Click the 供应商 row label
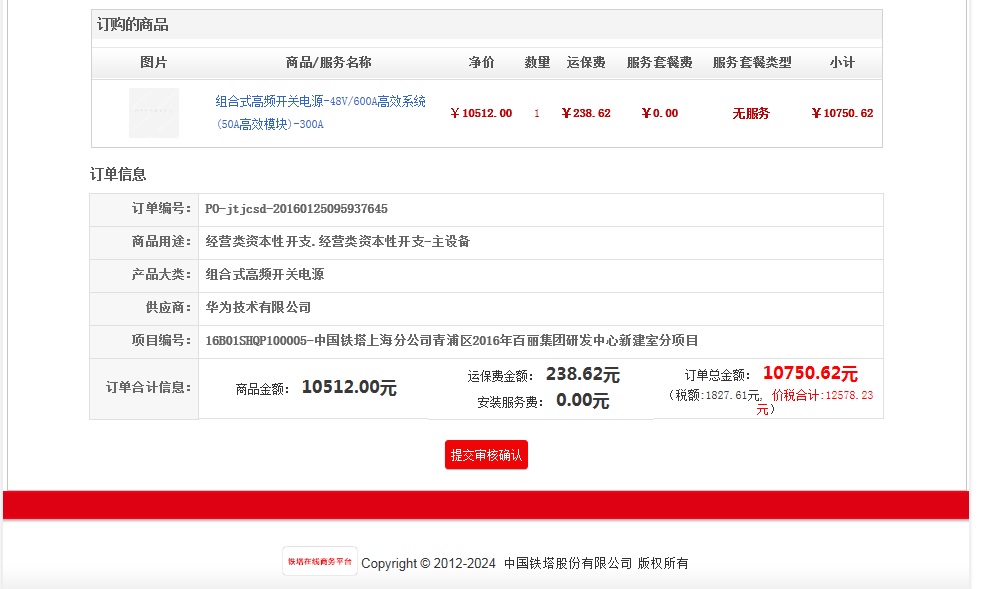Viewport: 981px width, 589px height. (x=168, y=307)
